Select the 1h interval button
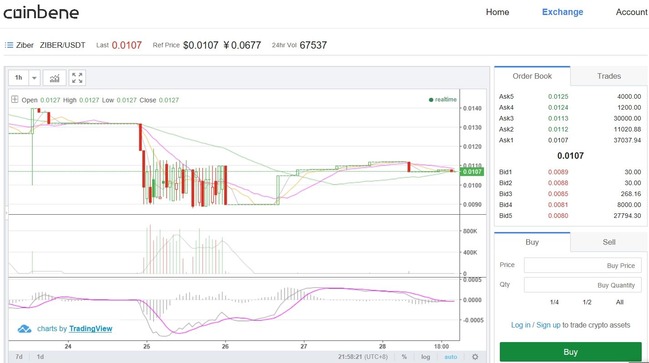649x363 pixels. pyautogui.click(x=19, y=78)
